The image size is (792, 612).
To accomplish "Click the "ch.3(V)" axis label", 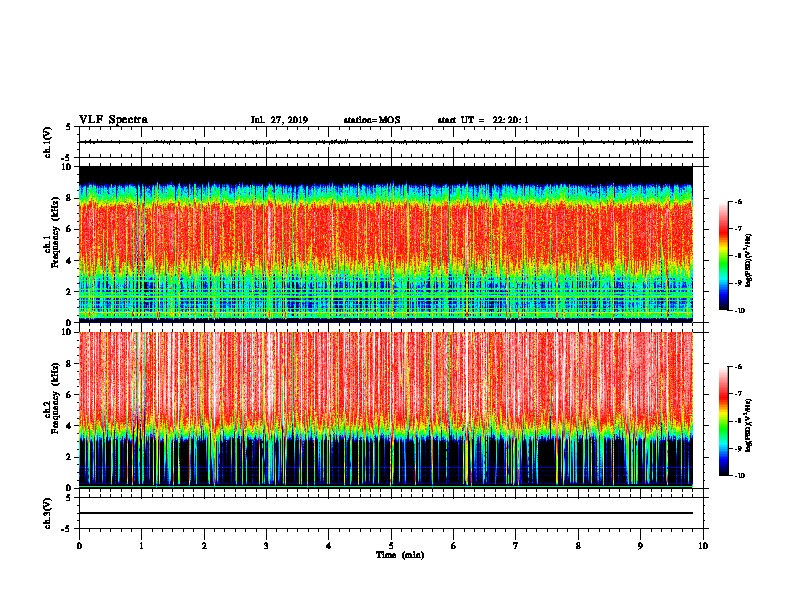I will tap(47, 513).
